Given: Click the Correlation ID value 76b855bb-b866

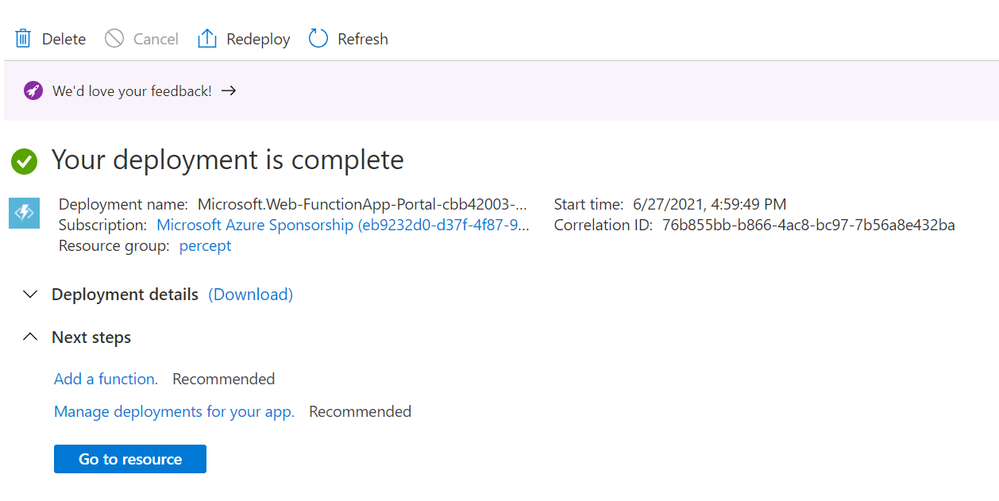Looking at the screenshot, I should pos(809,225).
